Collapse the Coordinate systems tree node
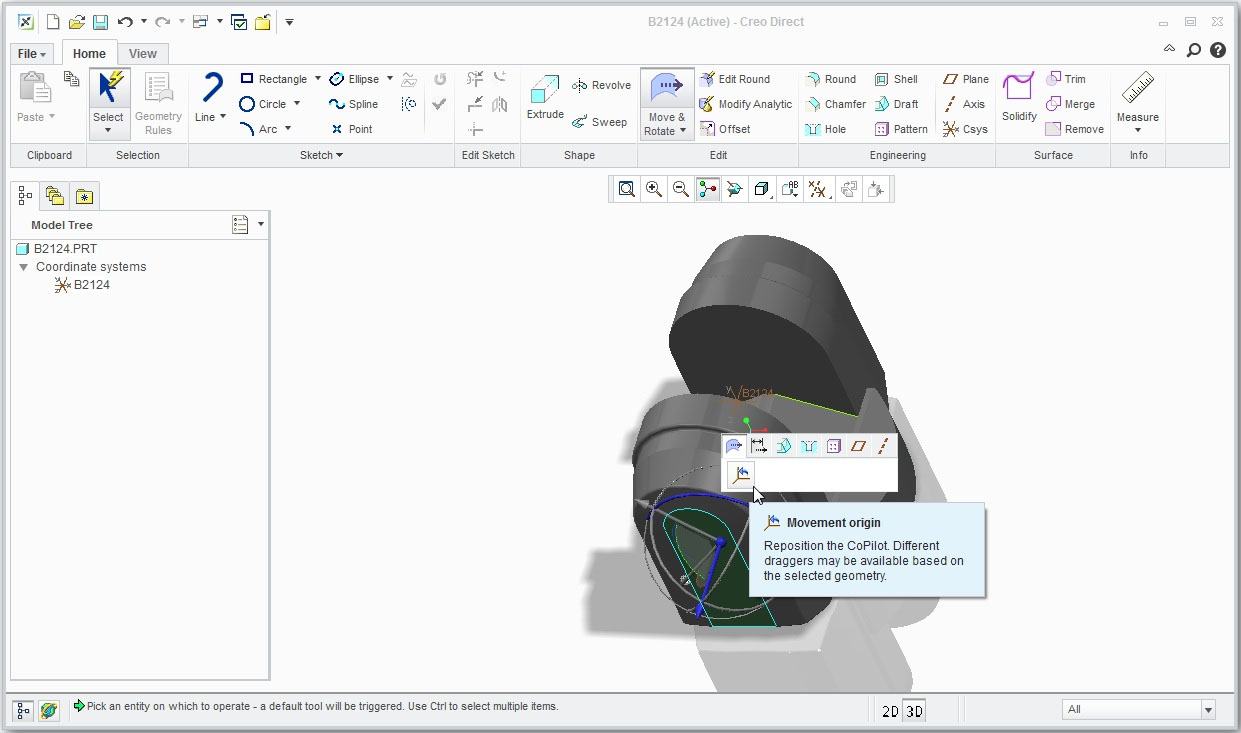The height and width of the screenshot is (733, 1241). 24,268
